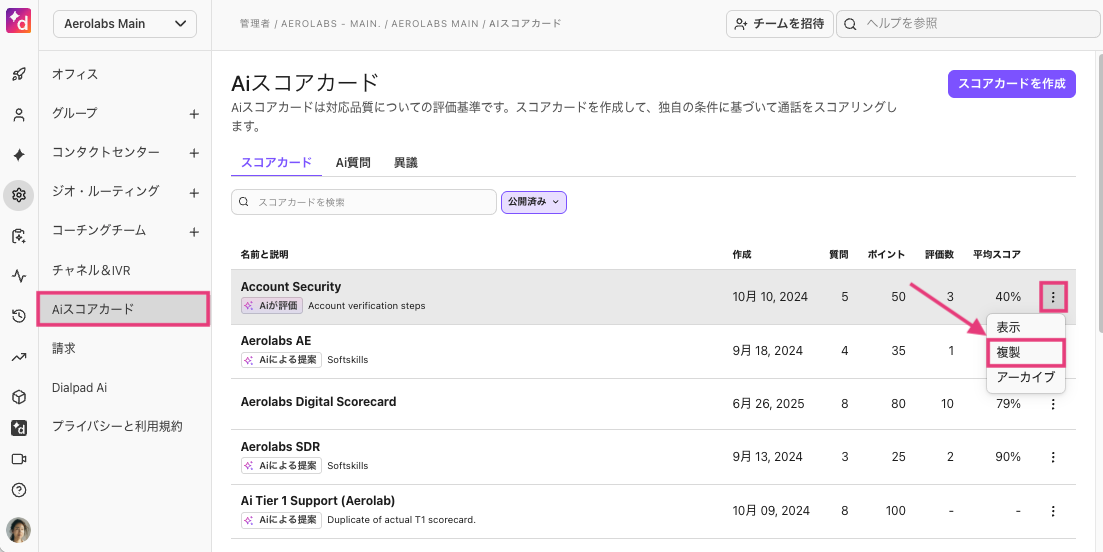Click the user avatar photo
The image size is (1103, 552).
click(x=19, y=529)
